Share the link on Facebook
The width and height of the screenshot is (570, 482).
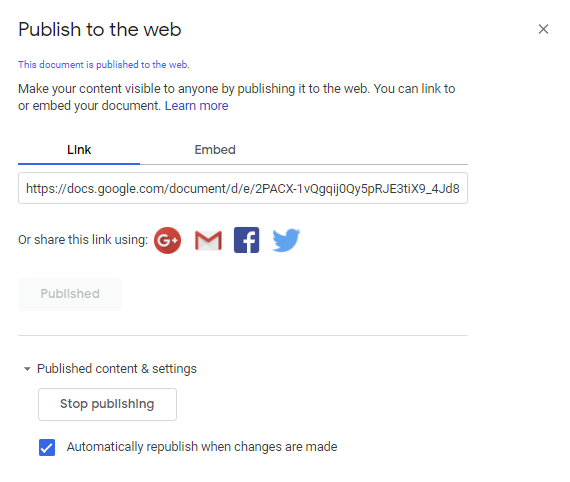coord(246,240)
